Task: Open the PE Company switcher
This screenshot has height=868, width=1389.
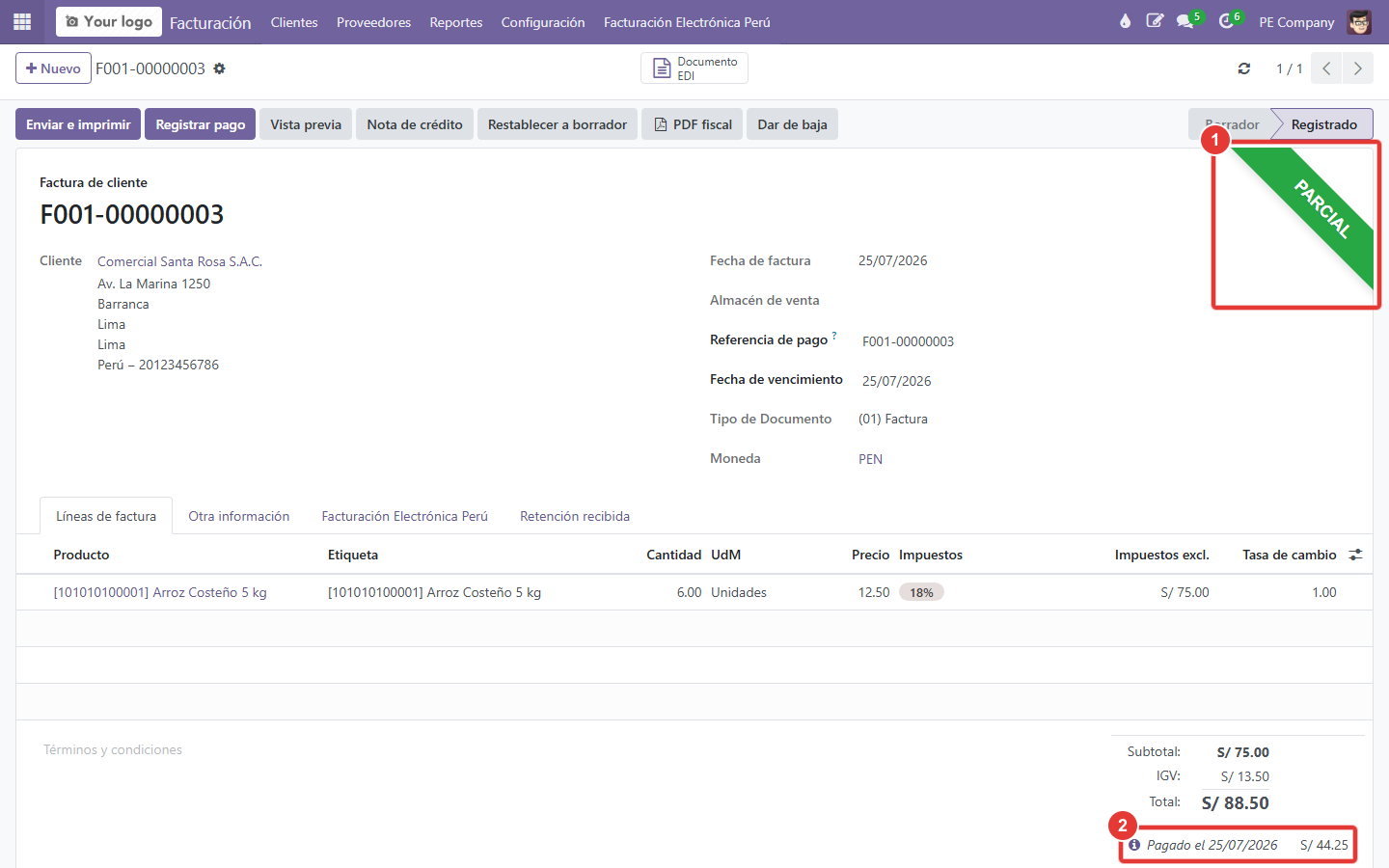Action: pyautogui.click(x=1296, y=22)
